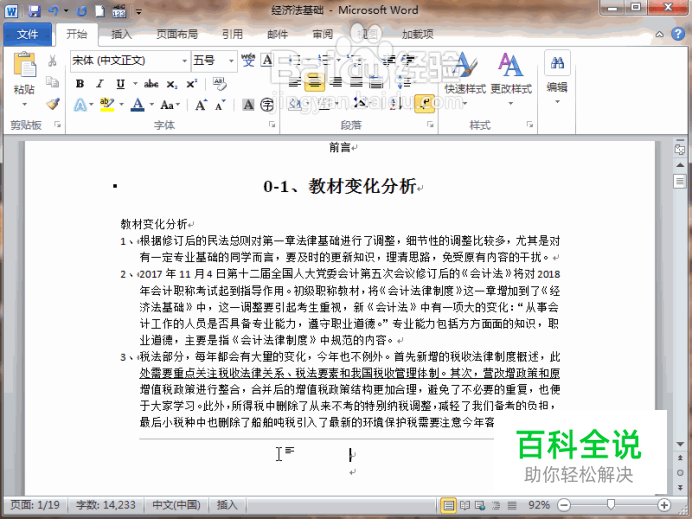Open the font name dropdown

point(184,60)
